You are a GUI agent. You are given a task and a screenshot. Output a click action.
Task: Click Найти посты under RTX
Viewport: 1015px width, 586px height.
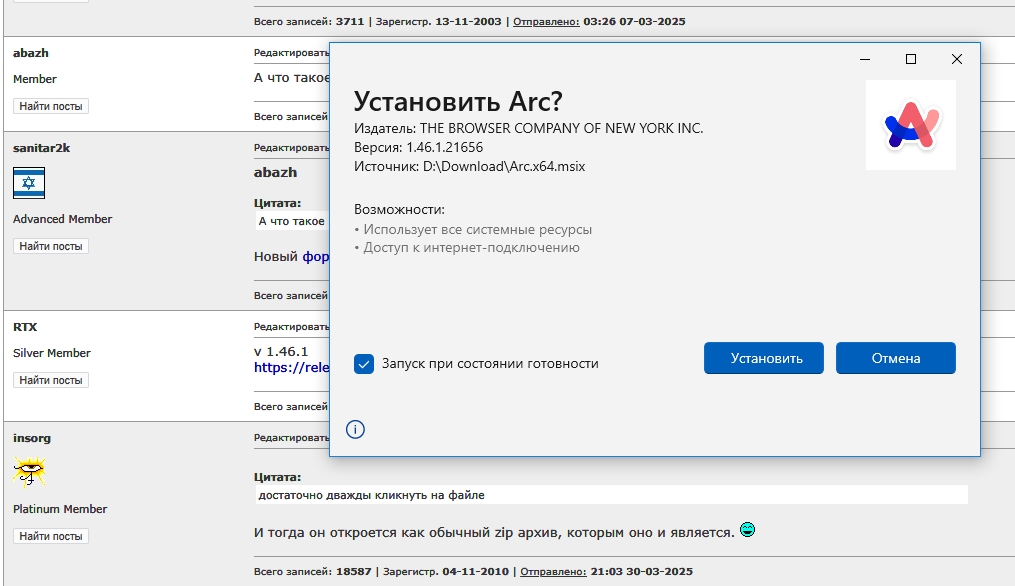(x=50, y=380)
